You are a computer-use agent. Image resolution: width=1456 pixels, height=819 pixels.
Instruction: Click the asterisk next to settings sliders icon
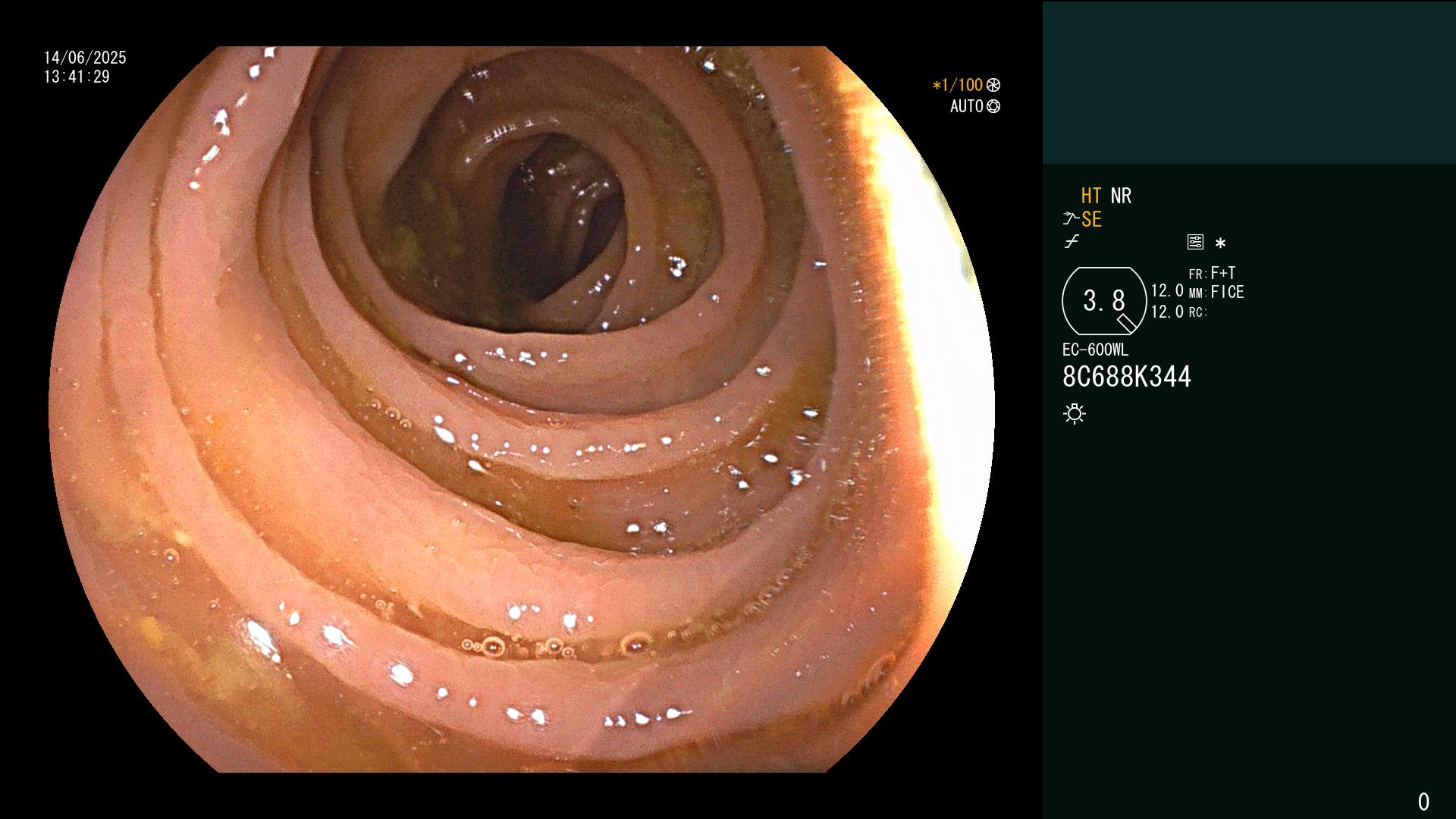1220,243
